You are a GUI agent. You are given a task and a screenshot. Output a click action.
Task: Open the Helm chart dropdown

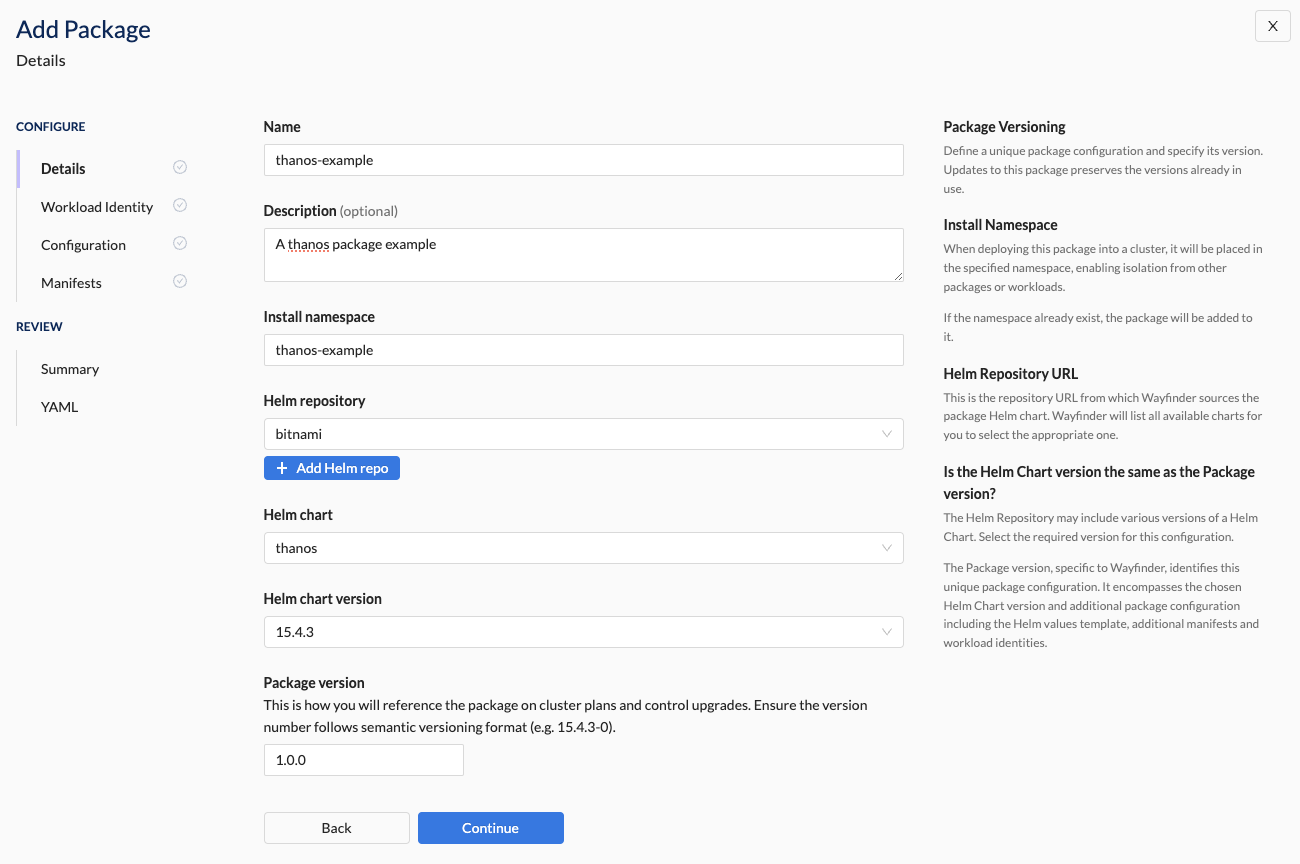[583, 548]
